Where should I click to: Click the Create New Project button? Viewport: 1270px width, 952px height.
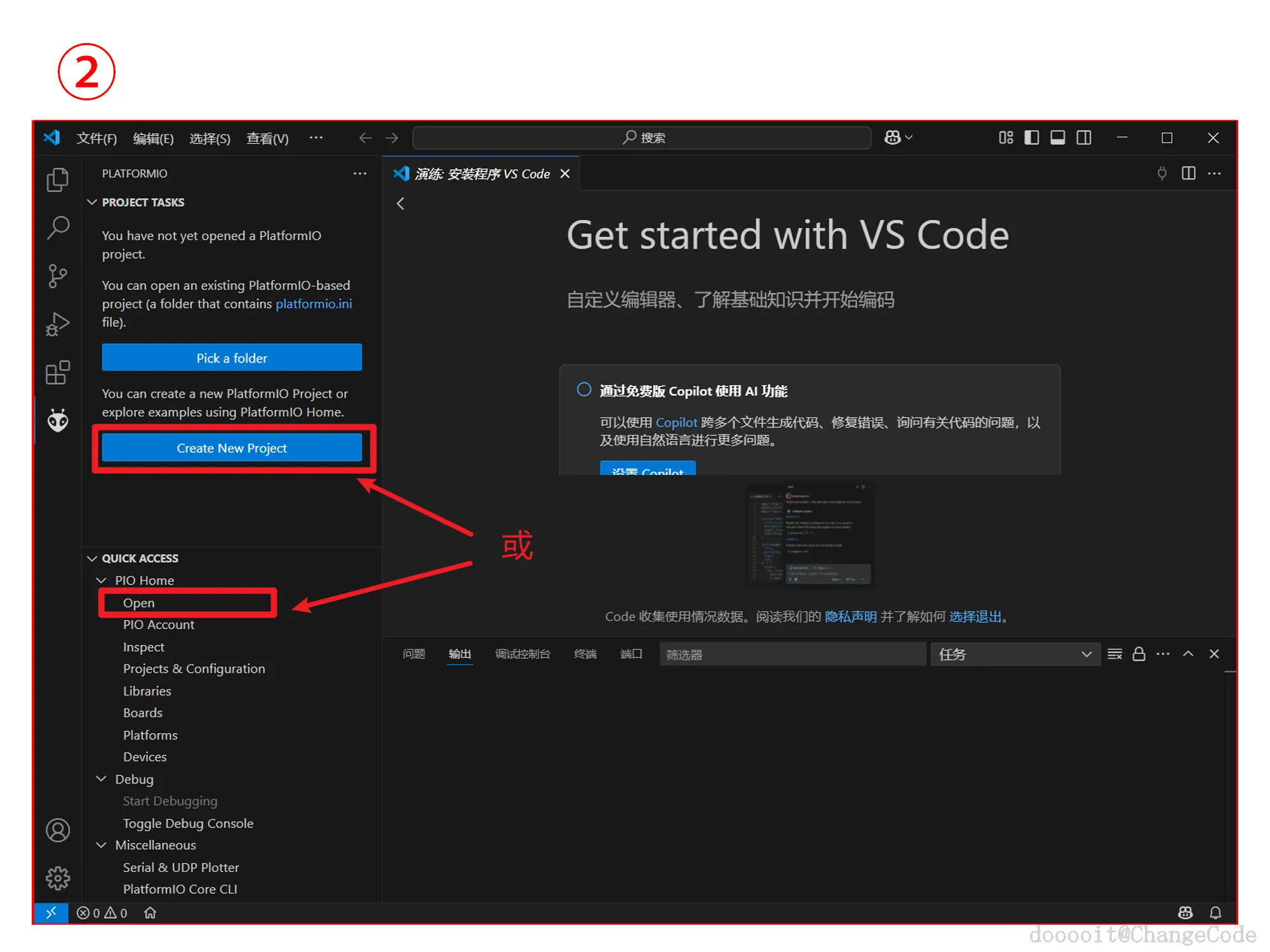pyautogui.click(x=232, y=448)
